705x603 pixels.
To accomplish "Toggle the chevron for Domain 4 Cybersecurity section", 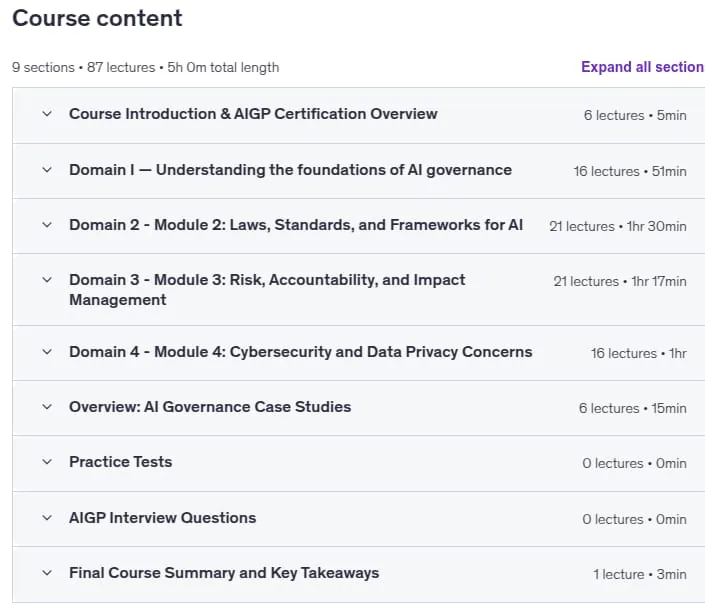I will pos(47,352).
